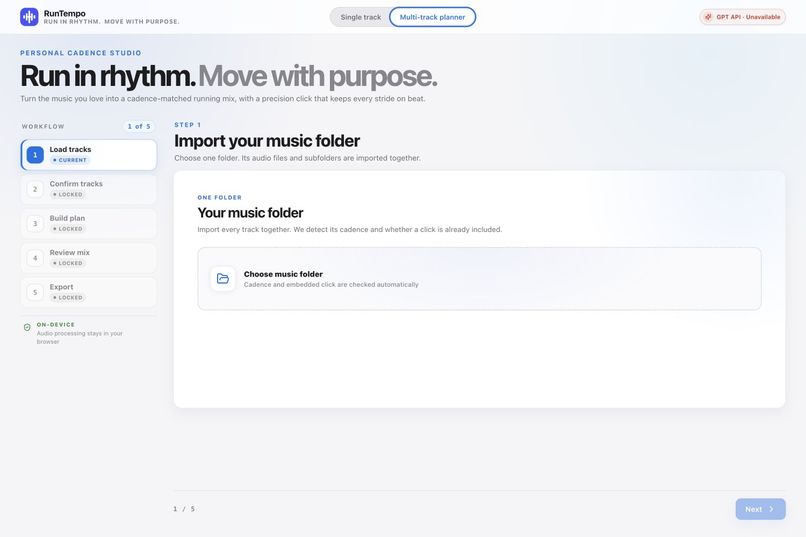Click the LOCKED tag under Build plan
Viewport: 806px width, 537px height.
pyautogui.click(x=67, y=229)
